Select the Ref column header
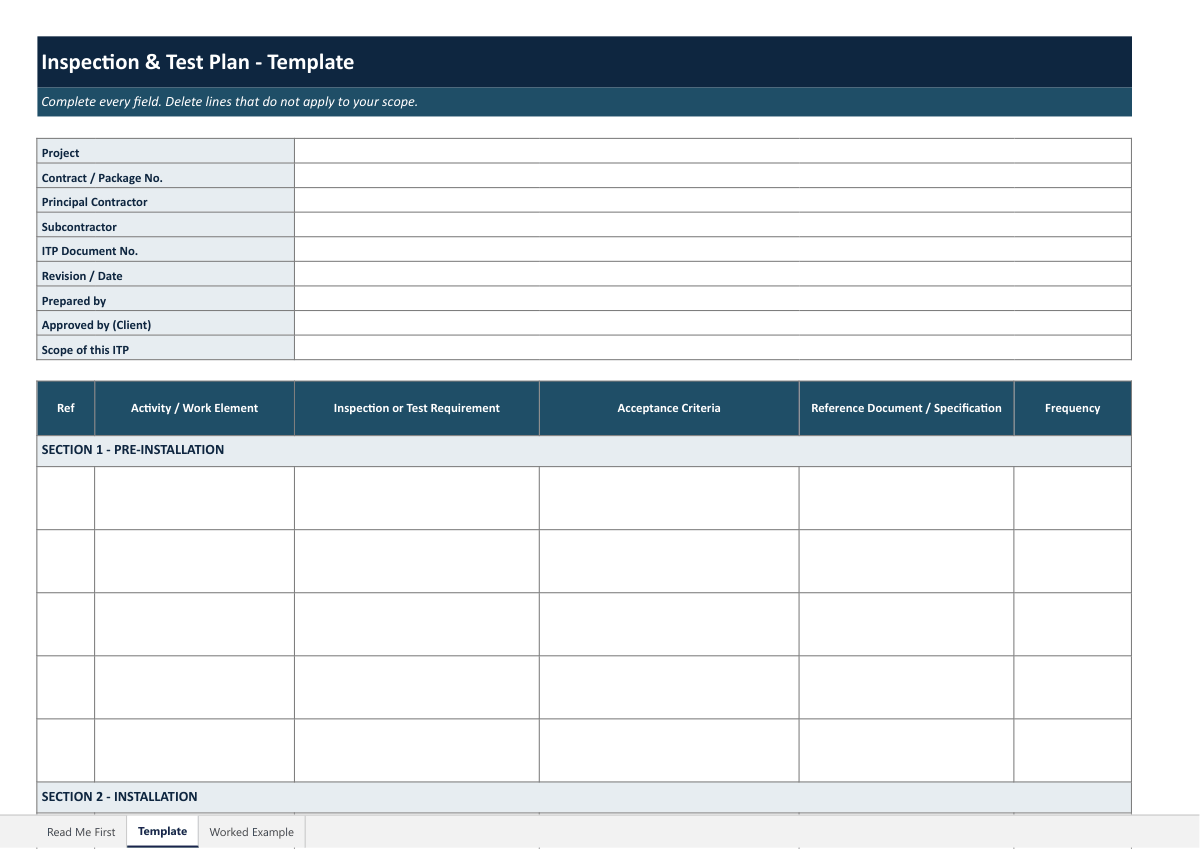 66,408
